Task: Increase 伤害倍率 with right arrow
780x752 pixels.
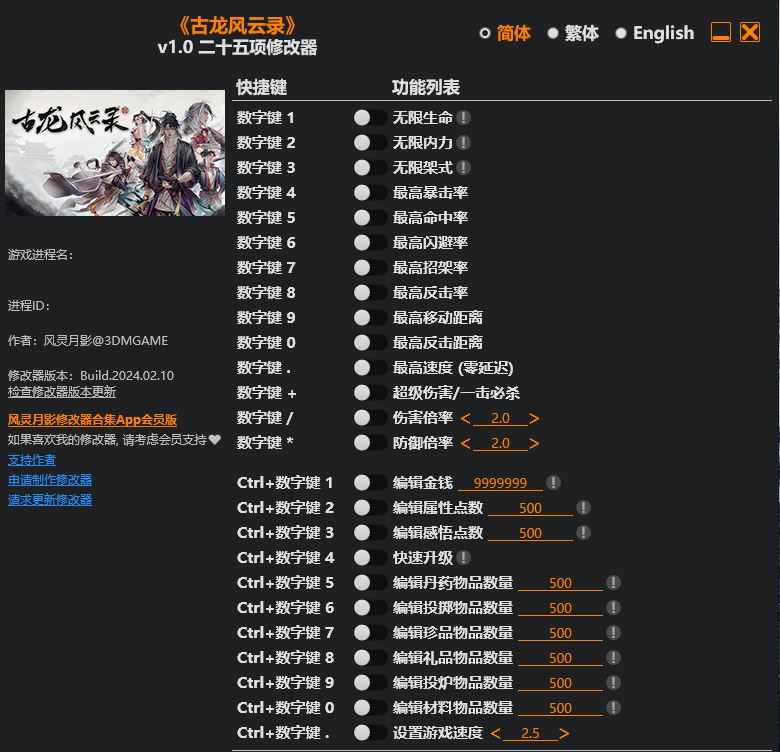Action: [x=534, y=418]
